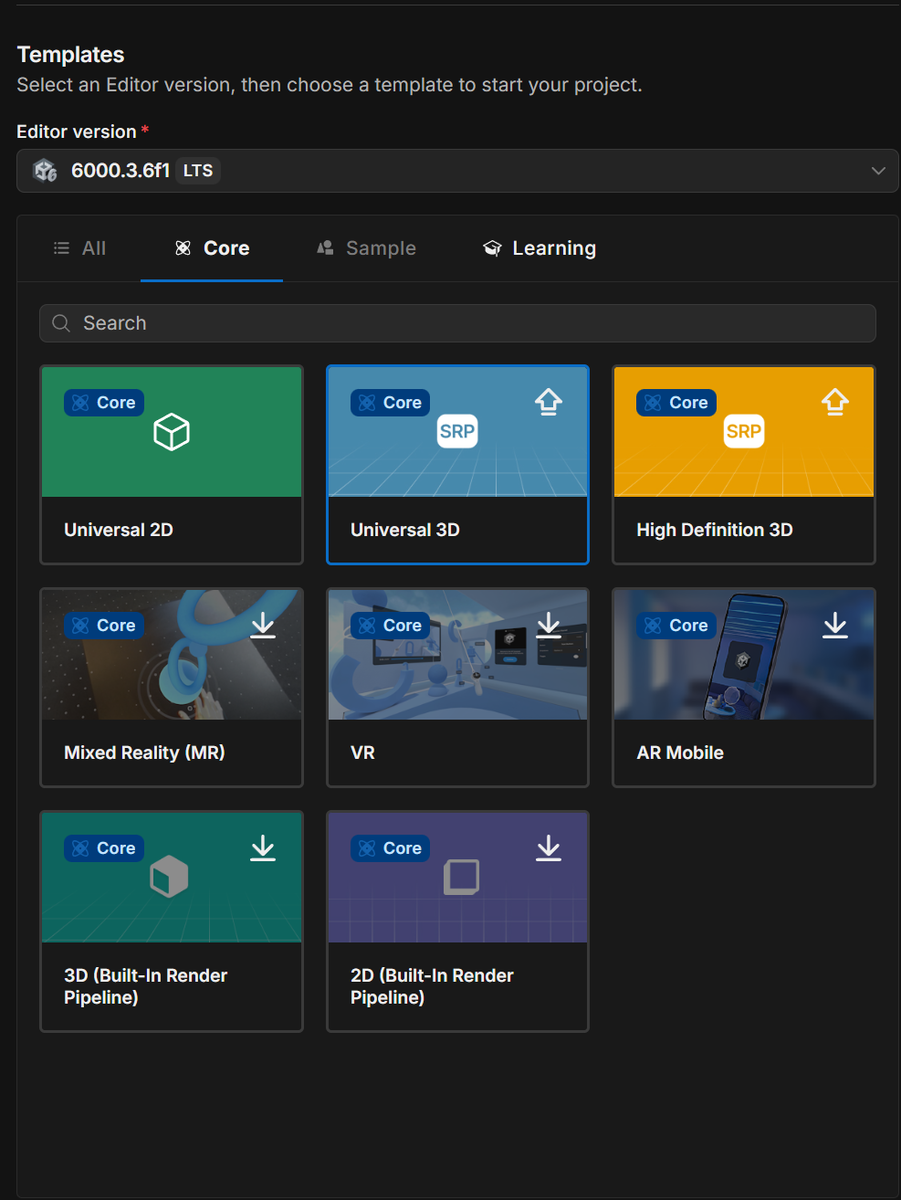Click the SRP badge on High Definition 3D
Screen dimensions: 901x1200
pos(744,432)
